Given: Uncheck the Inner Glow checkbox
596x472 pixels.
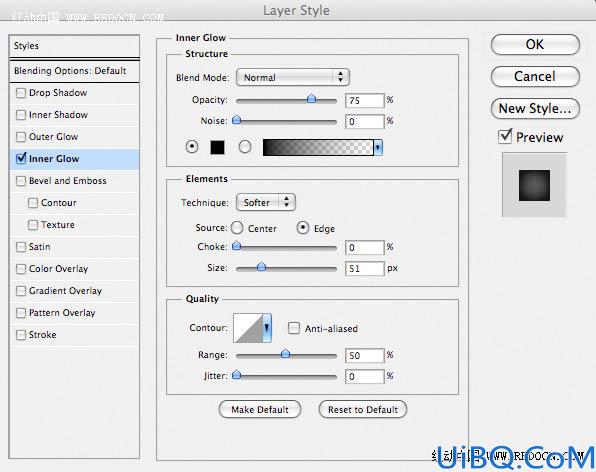Looking at the screenshot, I should pyautogui.click(x=21, y=158).
